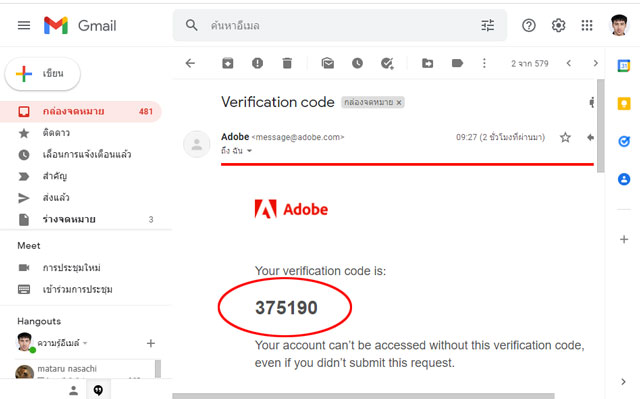Click the horizontal scrollbar at bottom
The height and width of the screenshot is (399, 640).
(363, 396)
